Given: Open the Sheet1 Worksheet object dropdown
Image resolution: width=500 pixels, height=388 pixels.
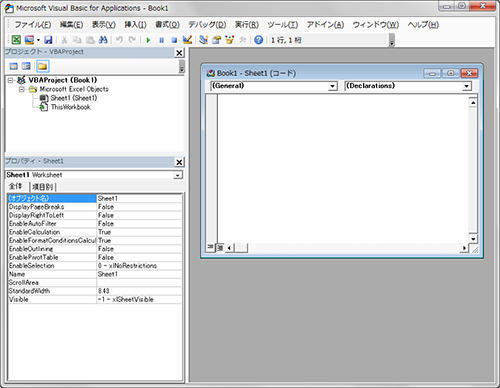Looking at the screenshot, I should pos(178,175).
